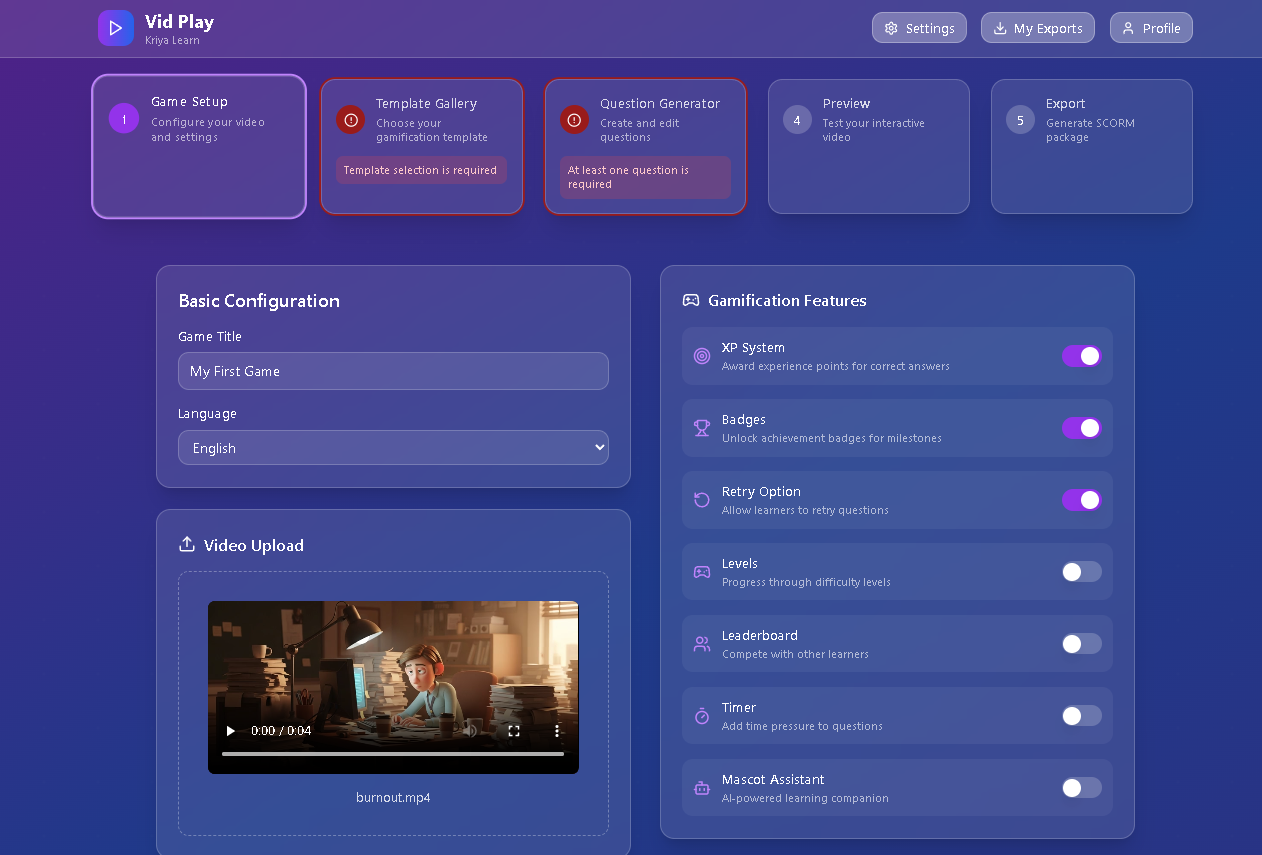The image size is (1262, 855).
Task: Click the warning icon on Template Gallery
Action: coord(350,119)
